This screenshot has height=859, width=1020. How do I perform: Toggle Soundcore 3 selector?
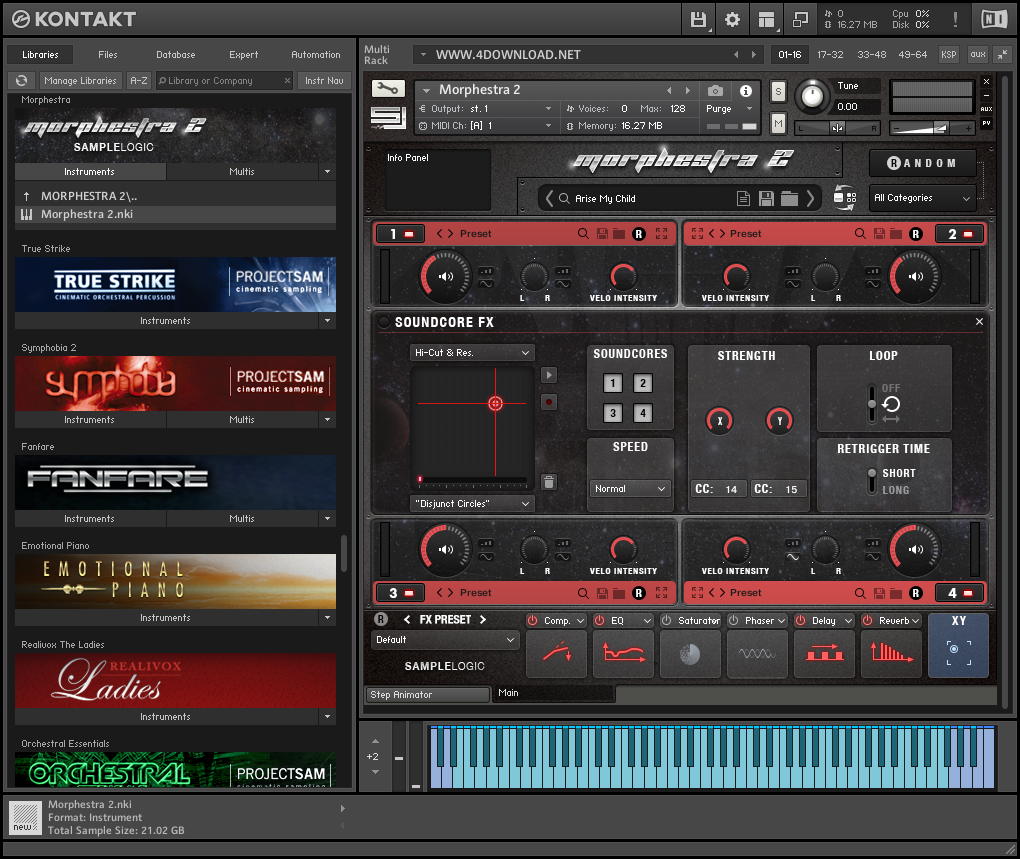[x=612, y=413]
